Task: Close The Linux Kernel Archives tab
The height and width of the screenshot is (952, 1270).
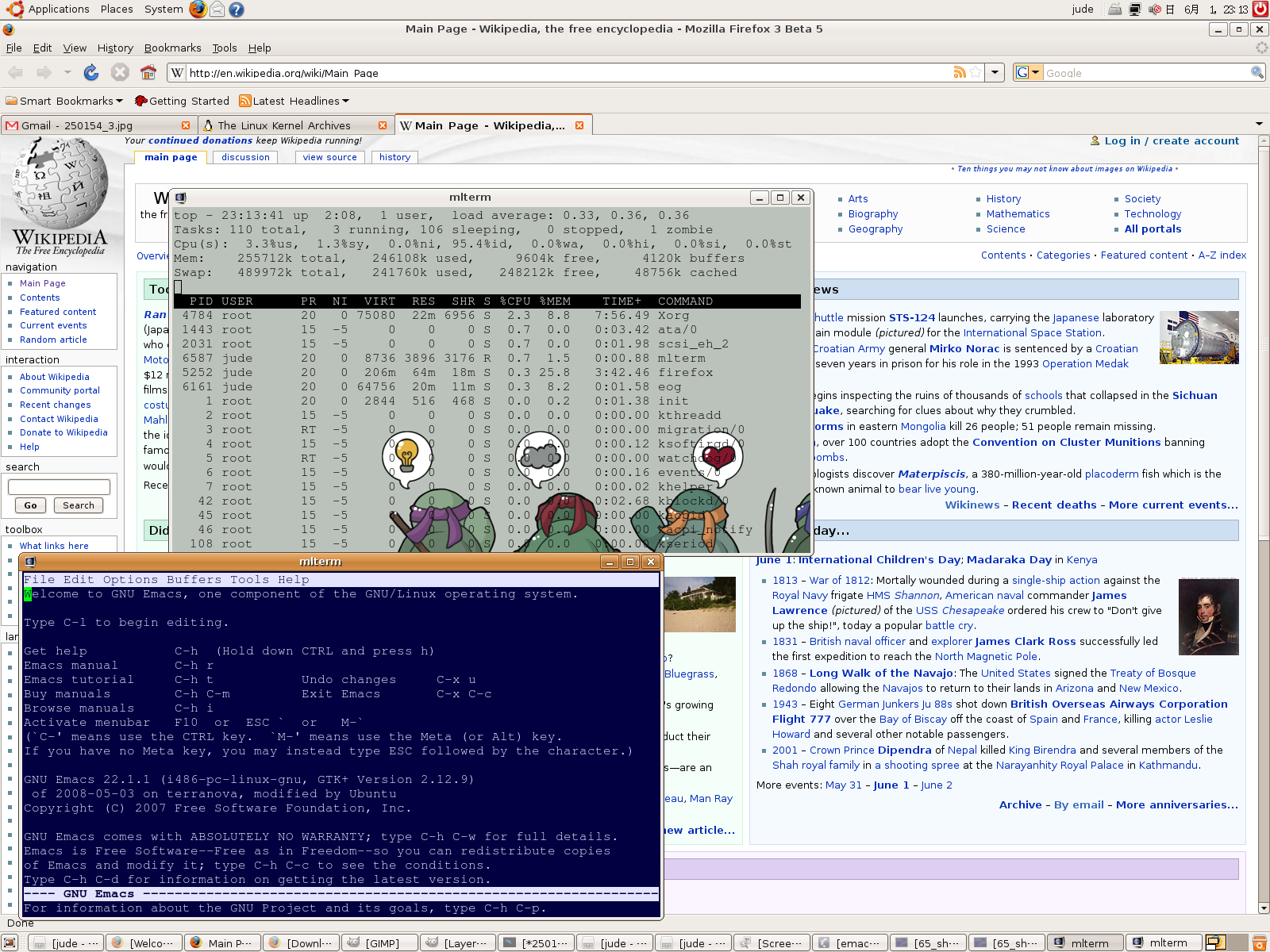Action: [x=383, y=125]
